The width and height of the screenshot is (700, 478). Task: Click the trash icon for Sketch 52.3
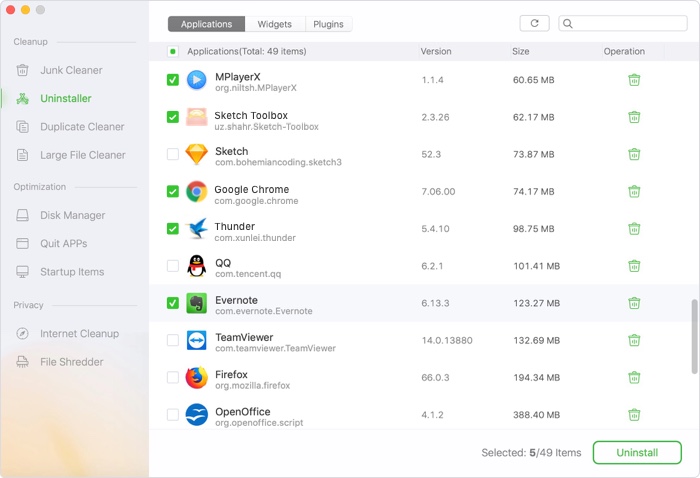pos(634,154)
